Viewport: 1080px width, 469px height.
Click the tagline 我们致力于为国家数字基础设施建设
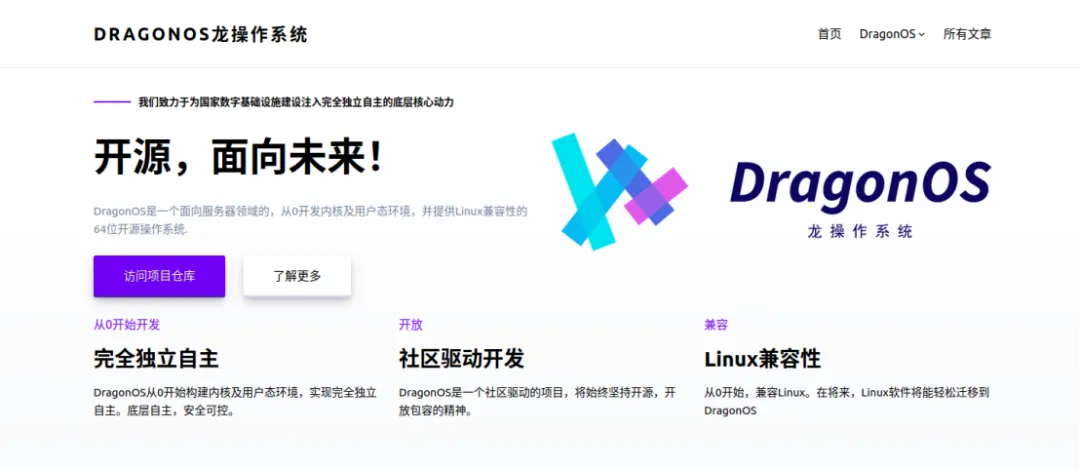click(296, 102)
